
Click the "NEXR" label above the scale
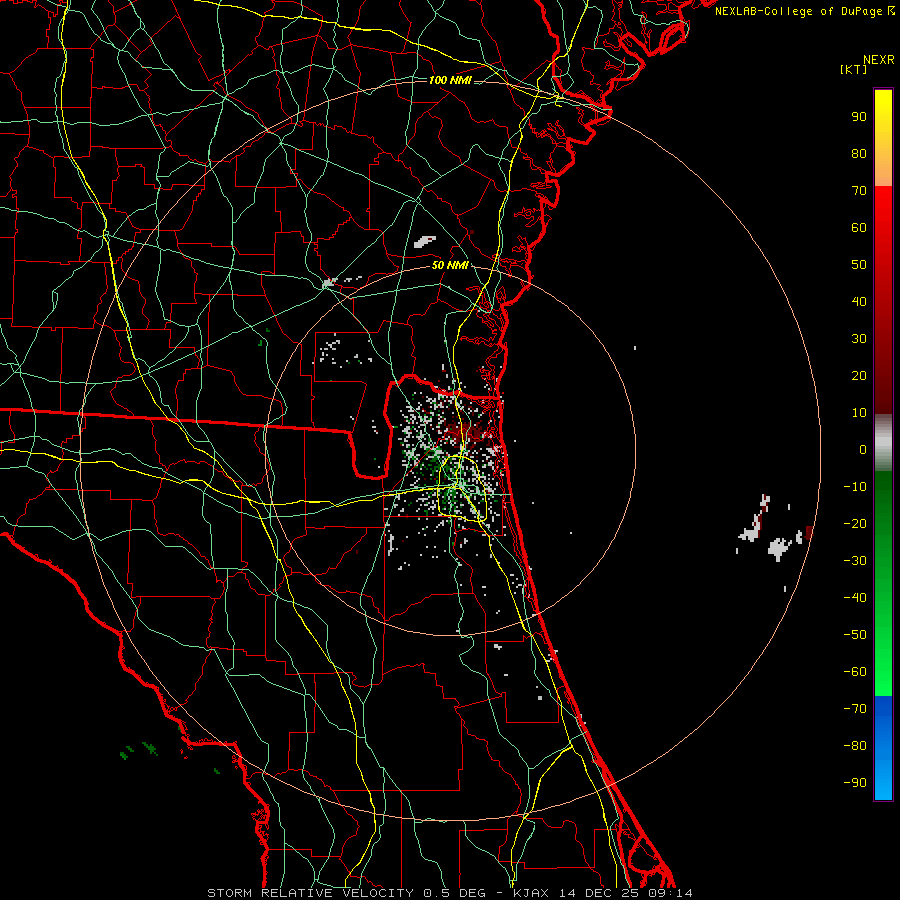tap(879, 60)
